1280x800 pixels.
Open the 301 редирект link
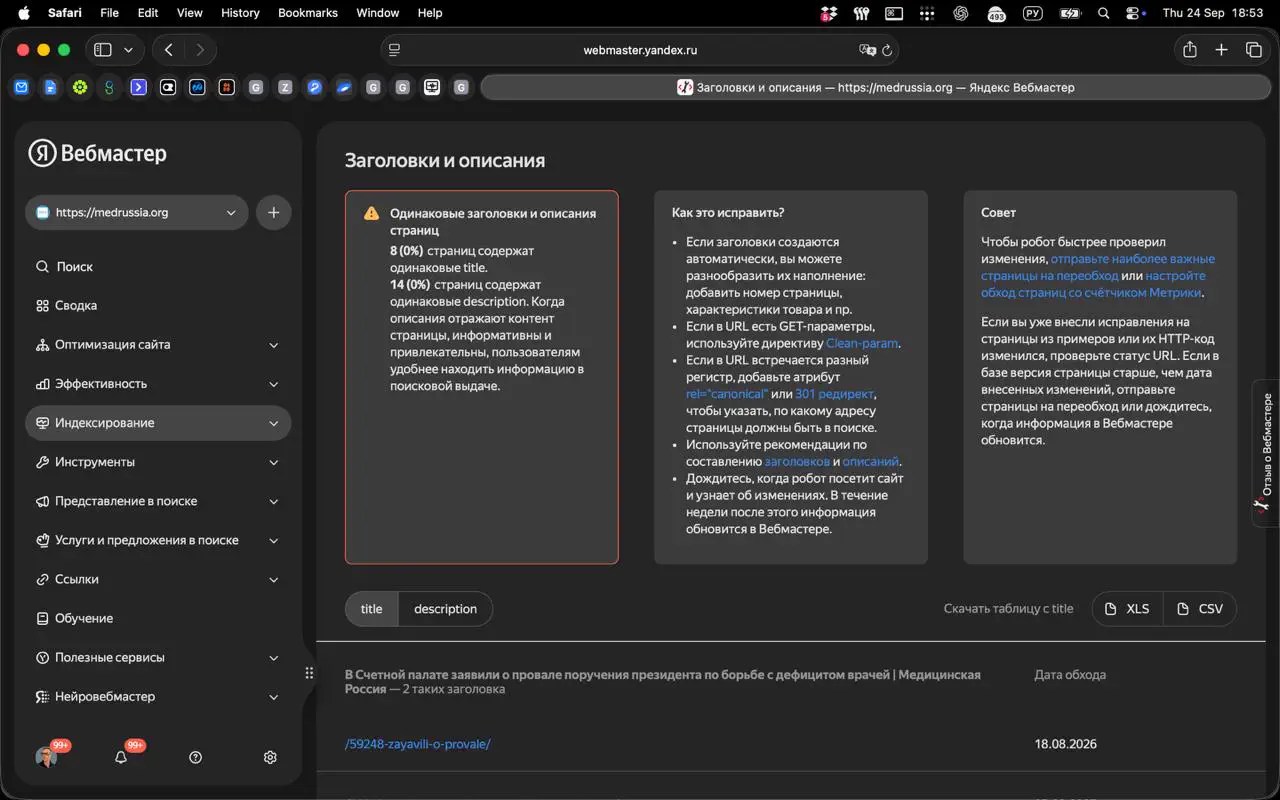click(x=835, y=394)
